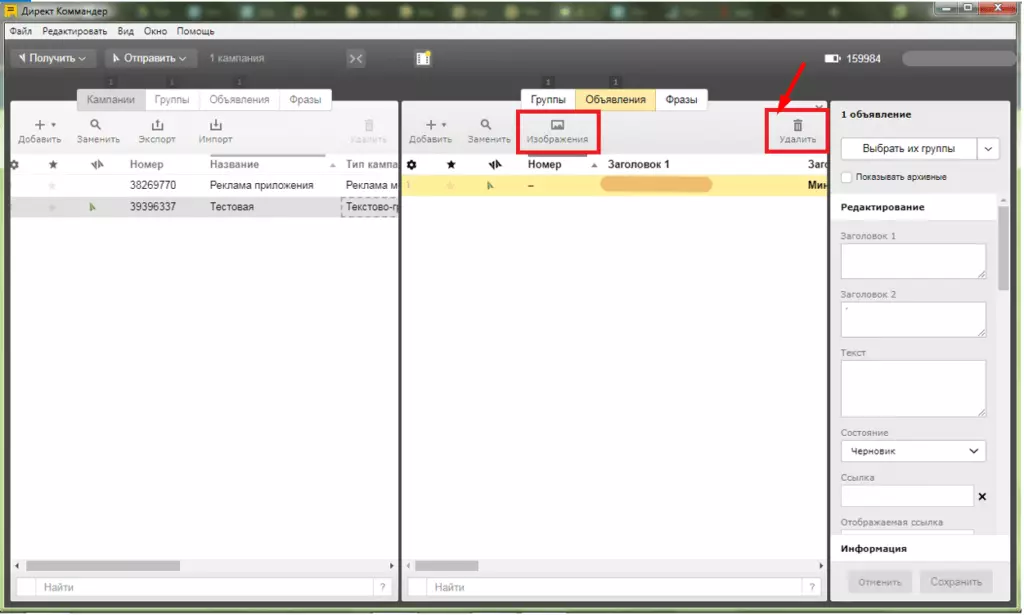Click the Заголовок 1 input field
The height and width of the screenshot is (615, 1024).
(x=913, y=261)
